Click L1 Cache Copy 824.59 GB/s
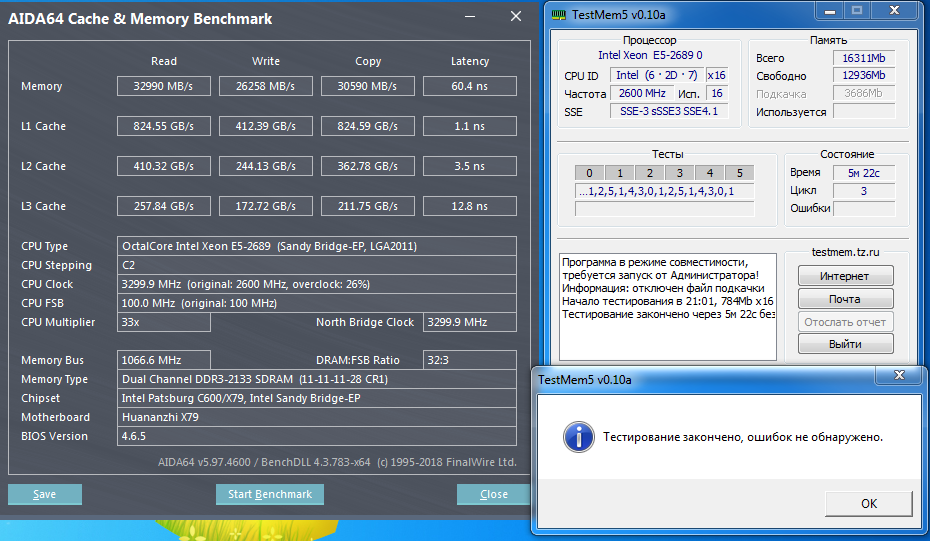 (368, 126)
